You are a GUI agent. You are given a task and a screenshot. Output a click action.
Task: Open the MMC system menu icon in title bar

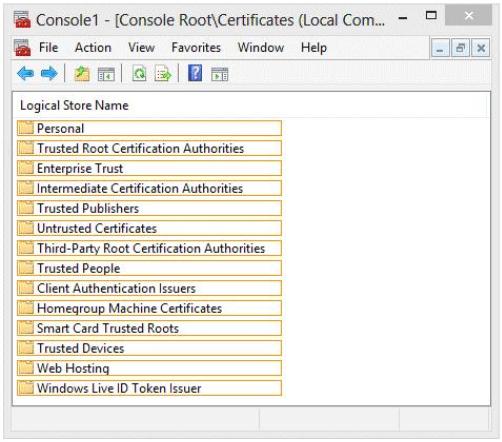pyautogui.click(x=22, y=19)
